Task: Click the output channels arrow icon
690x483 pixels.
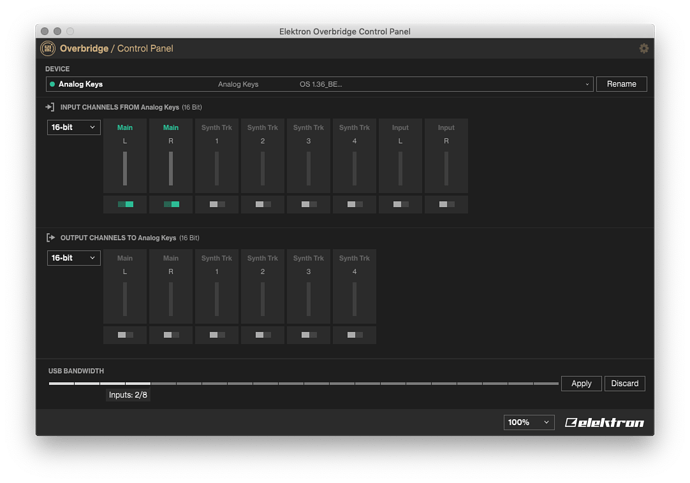Action: coord(50,238)
